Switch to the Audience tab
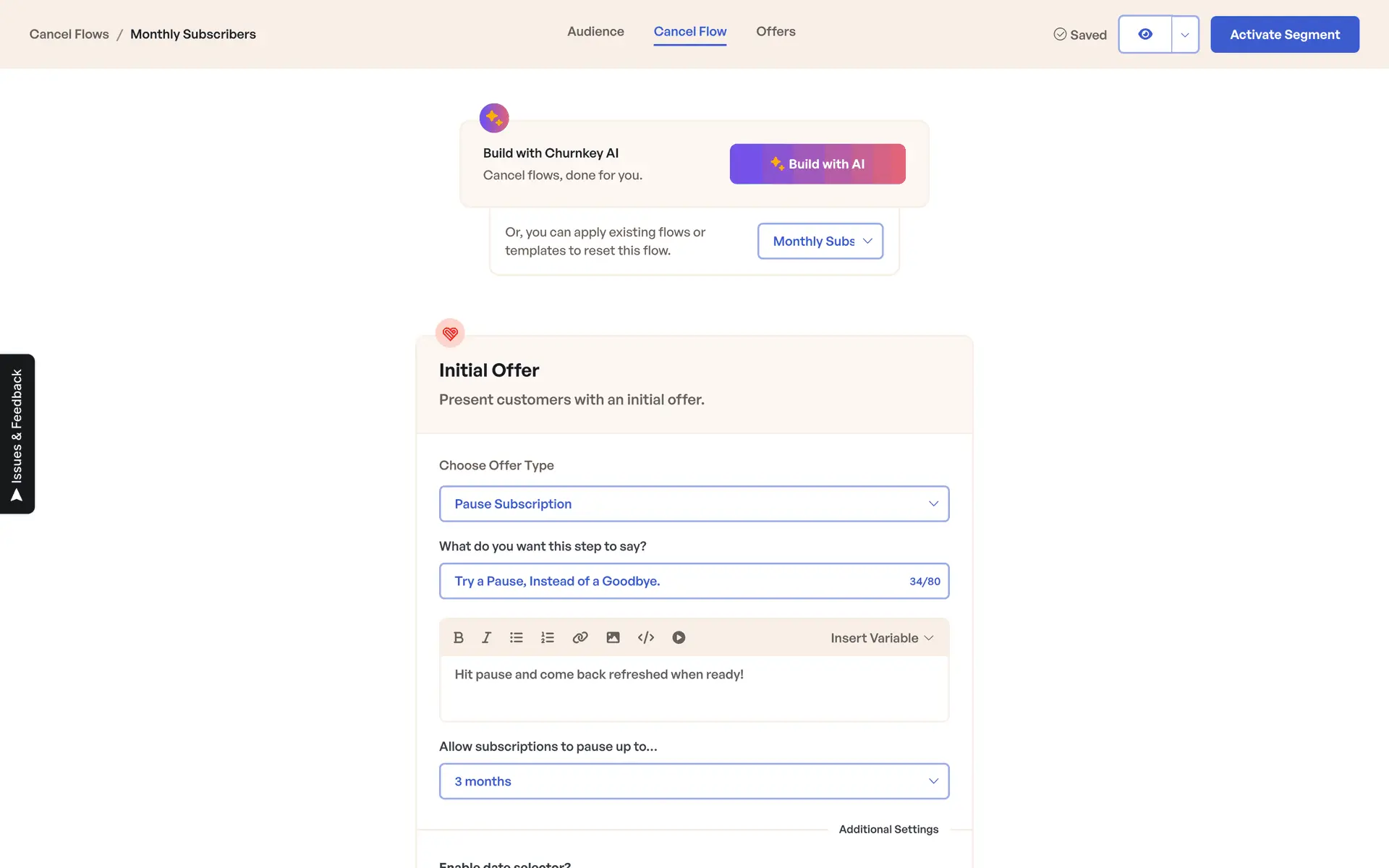 (595, 32)
